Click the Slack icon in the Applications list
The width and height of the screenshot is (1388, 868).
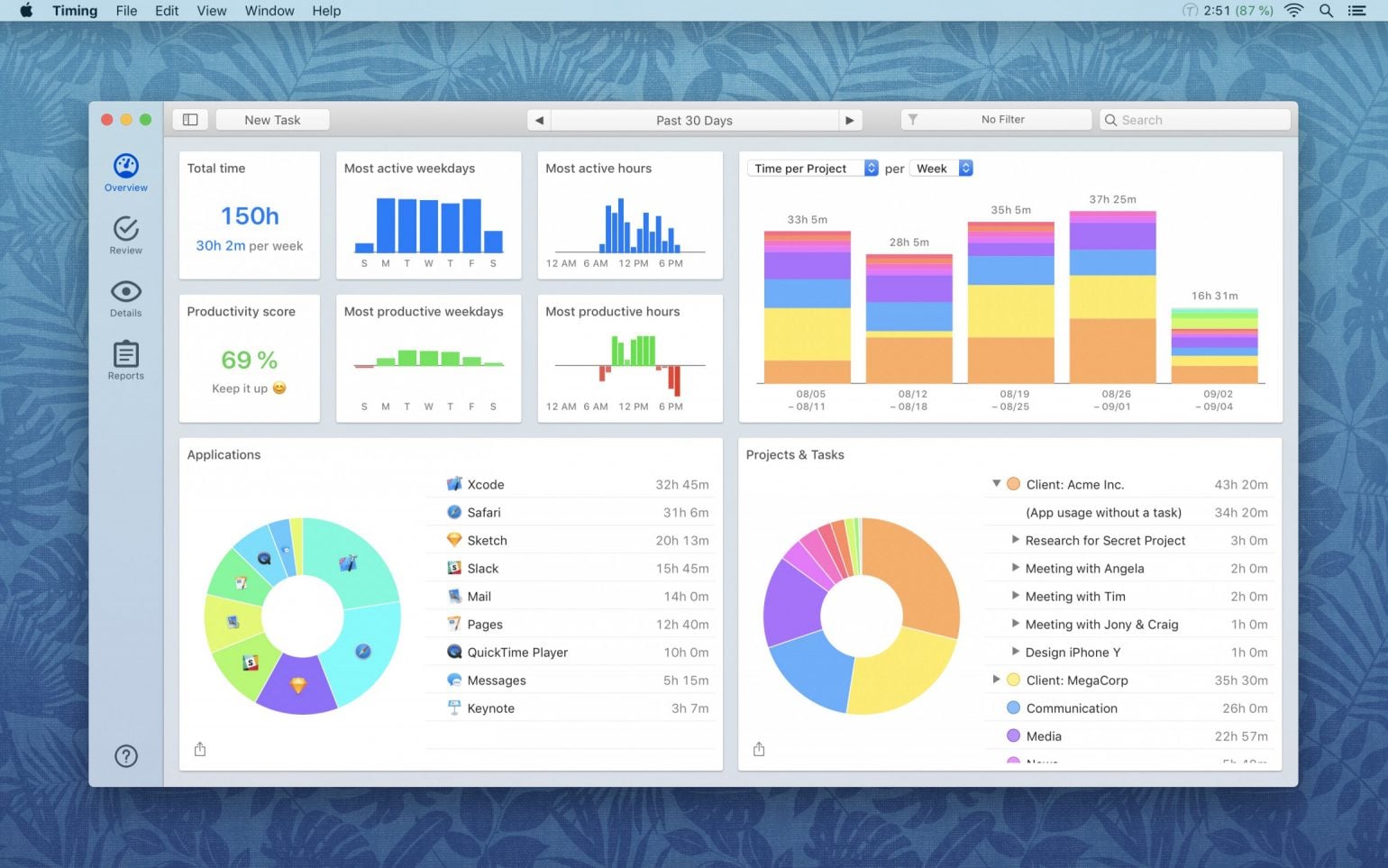point(453,568)
